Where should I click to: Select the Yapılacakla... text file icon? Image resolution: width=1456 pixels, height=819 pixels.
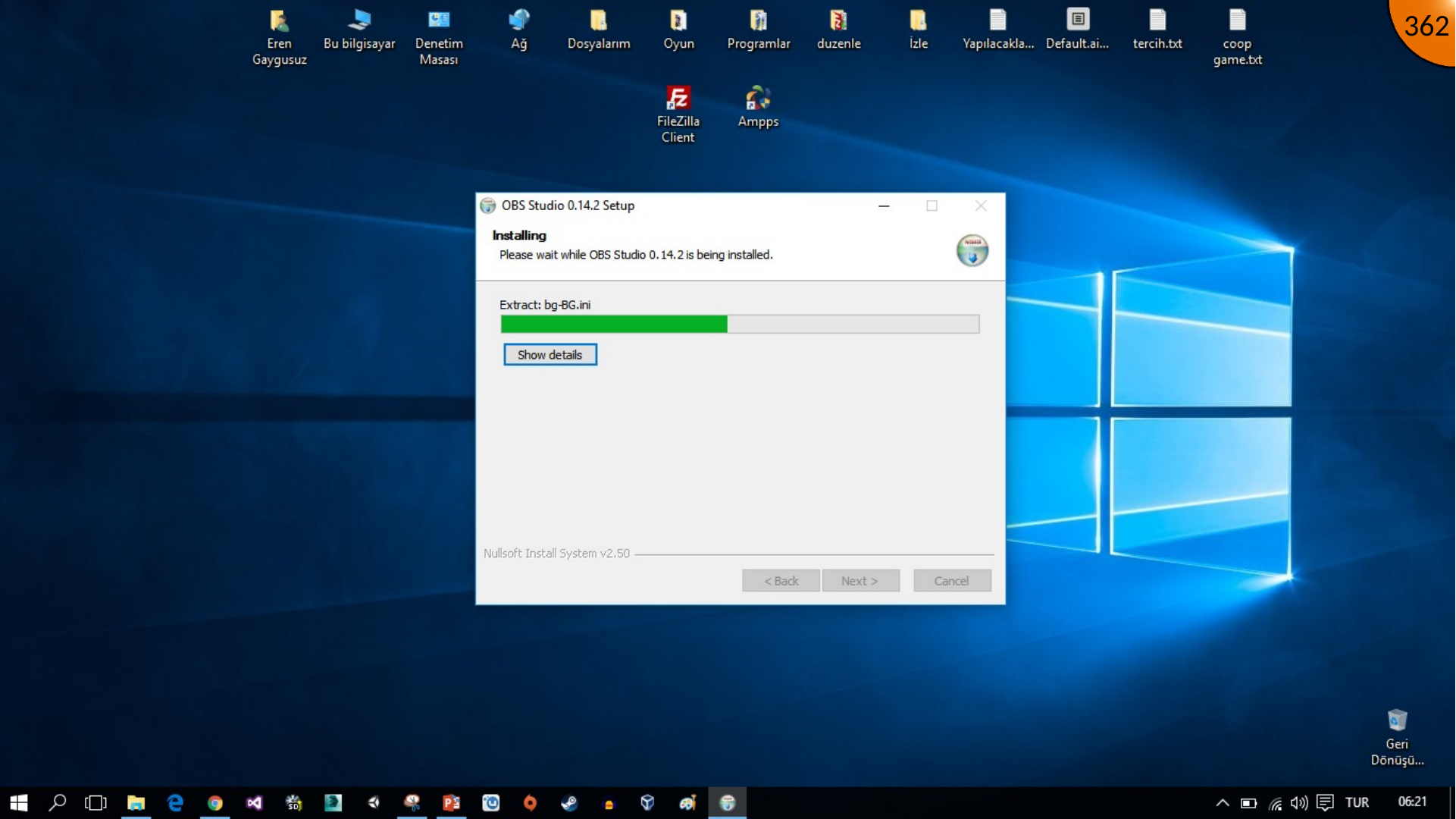(x=998, y=30)
